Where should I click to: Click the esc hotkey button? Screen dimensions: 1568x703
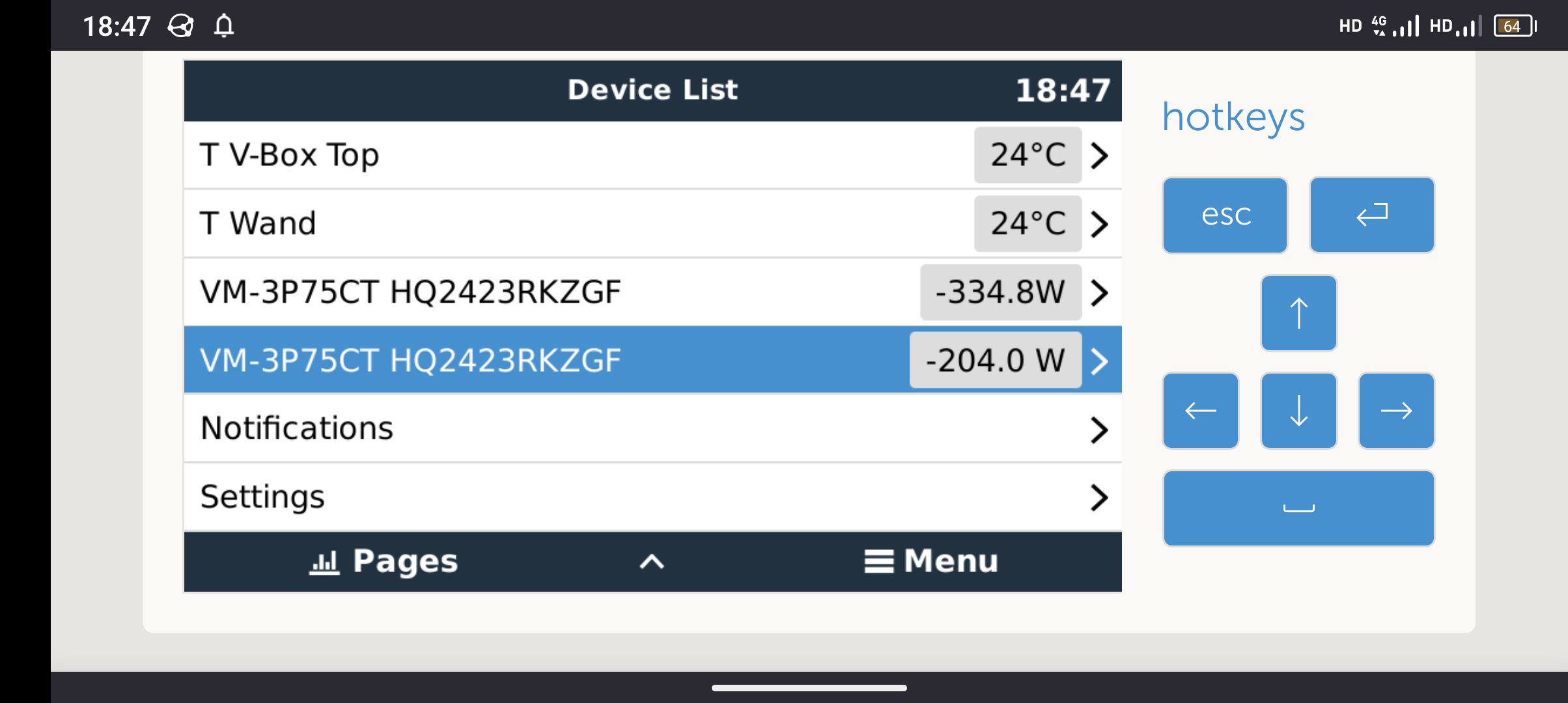coord(1225,215)
